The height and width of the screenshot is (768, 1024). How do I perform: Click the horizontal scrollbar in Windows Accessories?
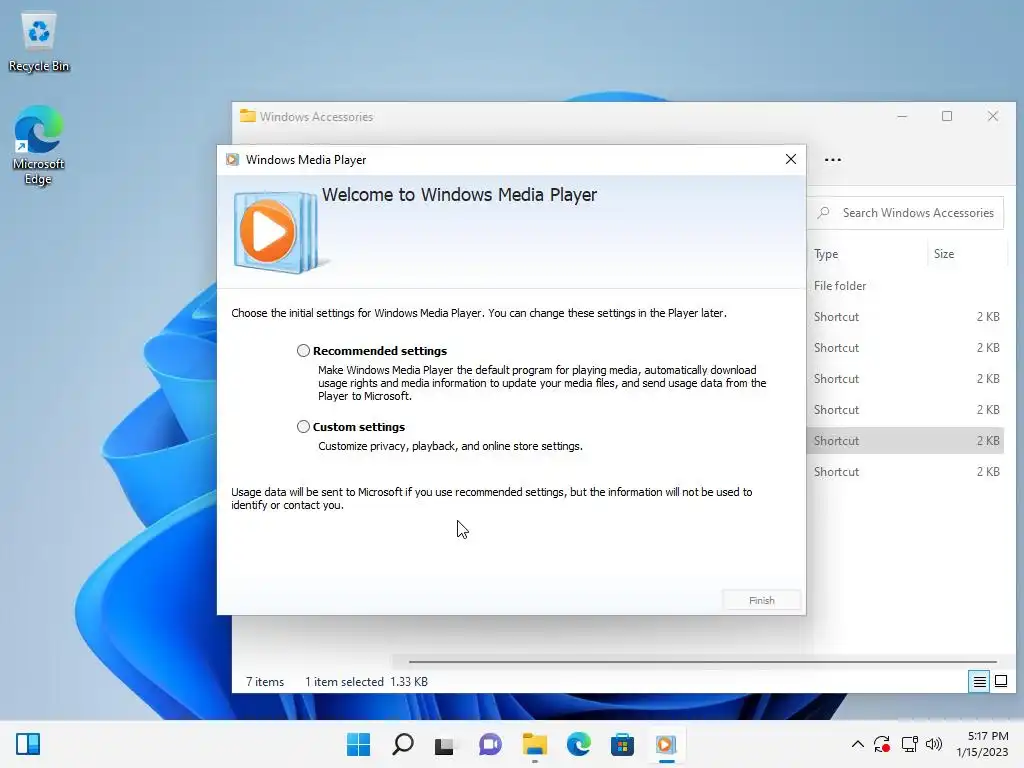(702, 662)
